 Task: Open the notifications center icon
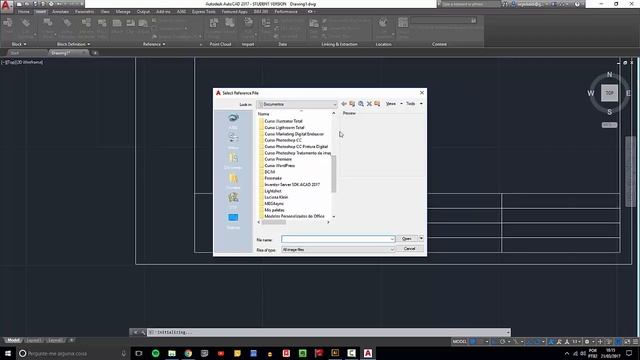[629, 353]
